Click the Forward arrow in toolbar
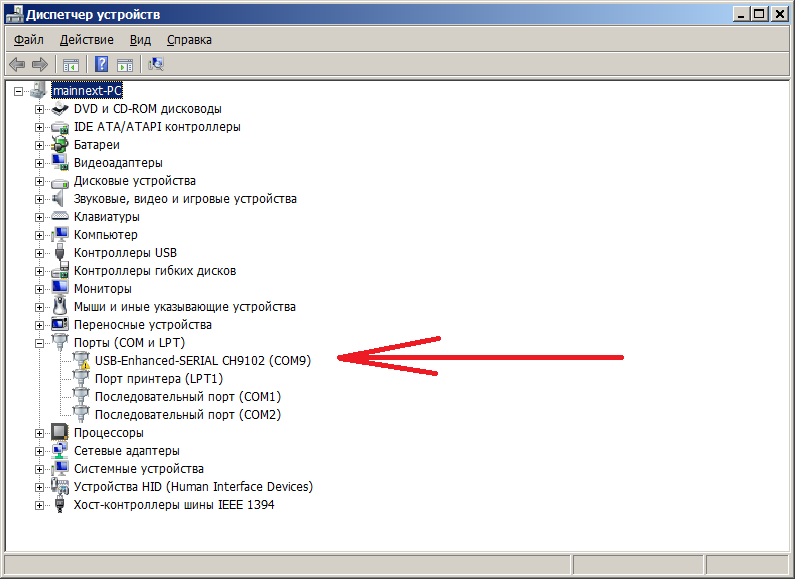Viewport: 803px width, 585px height. click(x=40, y=64)
